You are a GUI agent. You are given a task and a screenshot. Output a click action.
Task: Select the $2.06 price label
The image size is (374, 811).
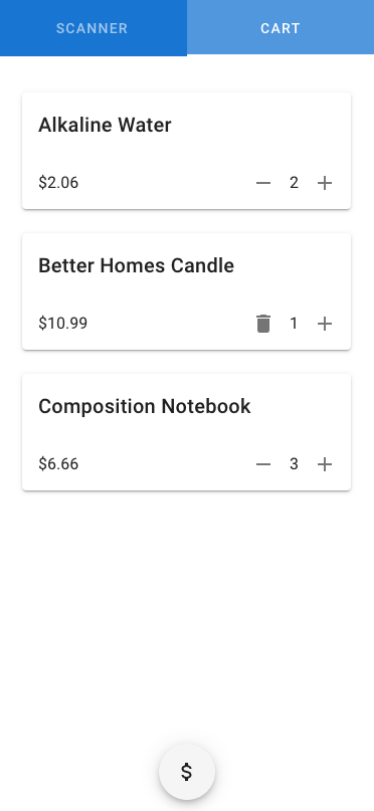(58, 183)
